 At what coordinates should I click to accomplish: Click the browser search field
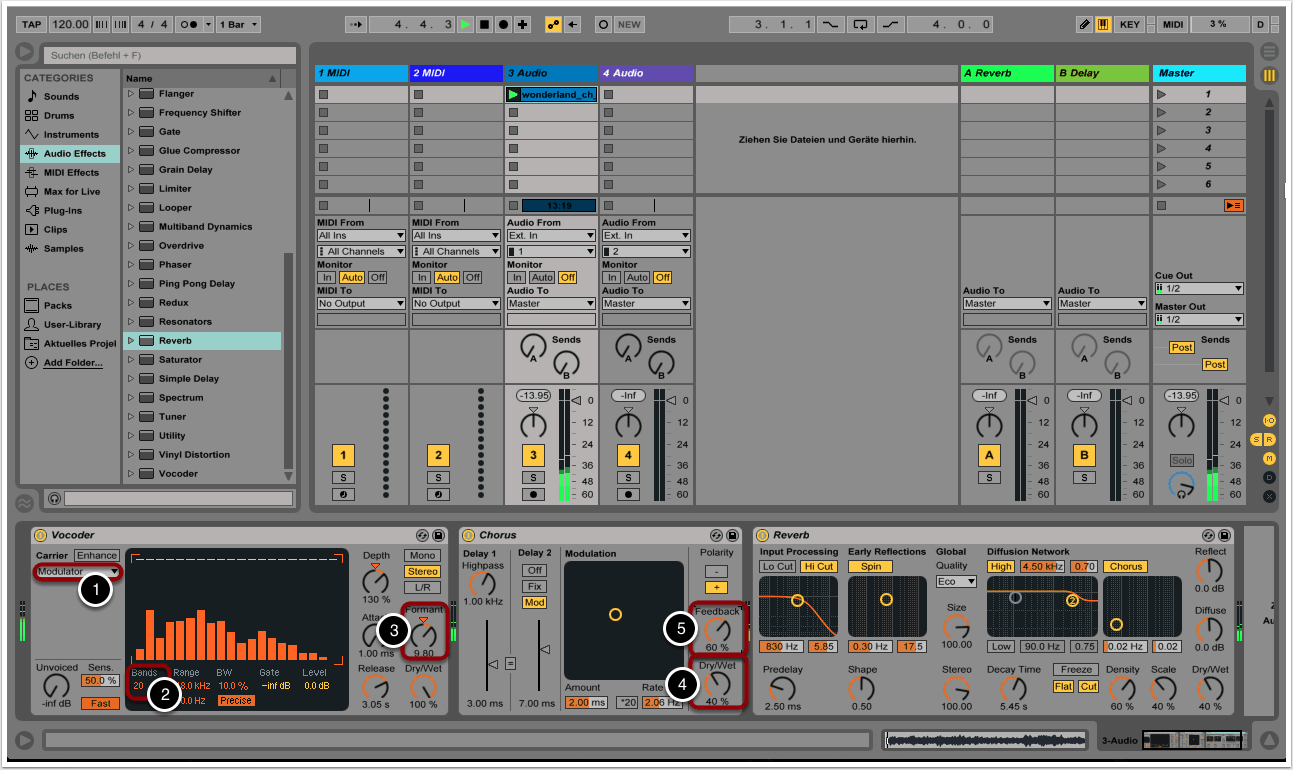(169, 55)
